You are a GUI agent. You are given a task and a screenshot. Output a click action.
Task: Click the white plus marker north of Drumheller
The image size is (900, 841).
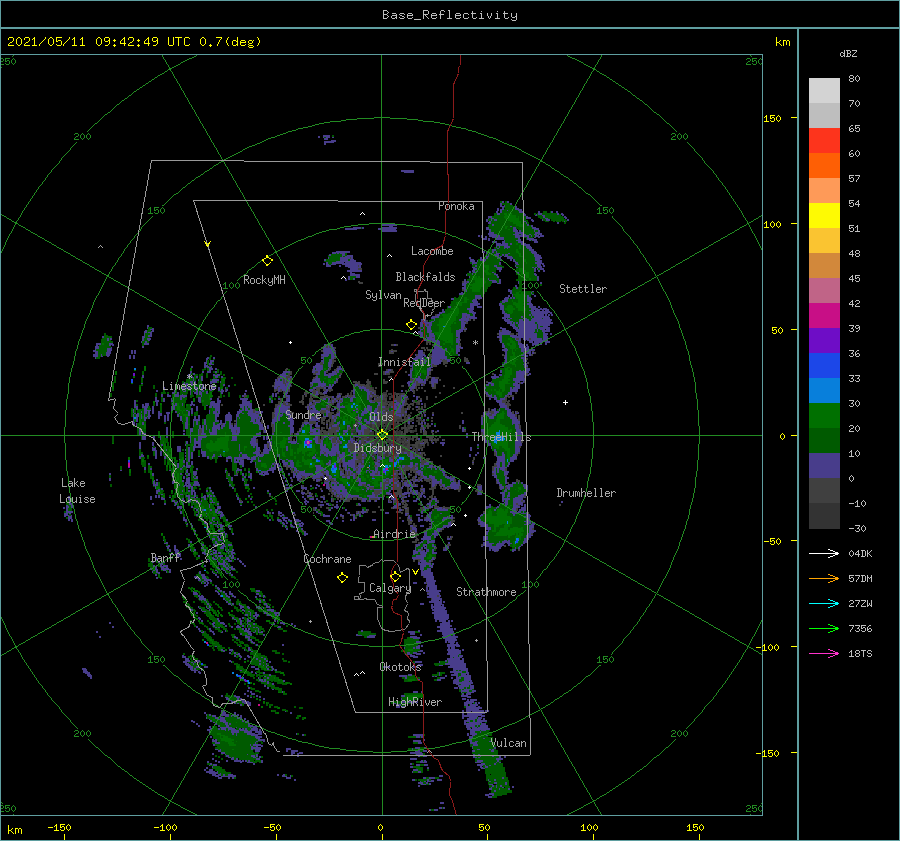tap(565, 402)
